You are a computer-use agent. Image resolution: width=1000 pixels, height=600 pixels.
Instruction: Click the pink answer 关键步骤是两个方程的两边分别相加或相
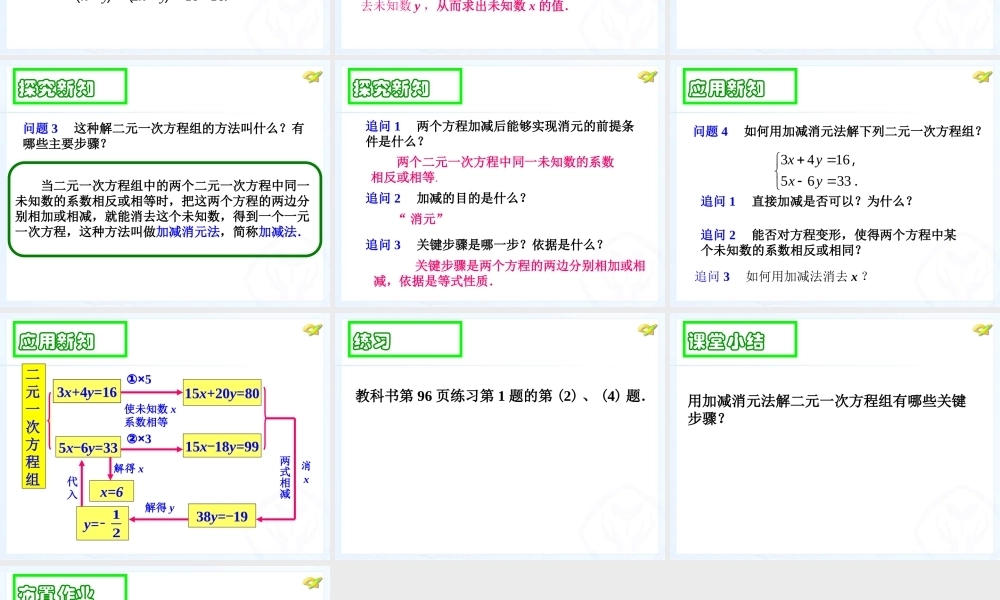click(530, 266)
